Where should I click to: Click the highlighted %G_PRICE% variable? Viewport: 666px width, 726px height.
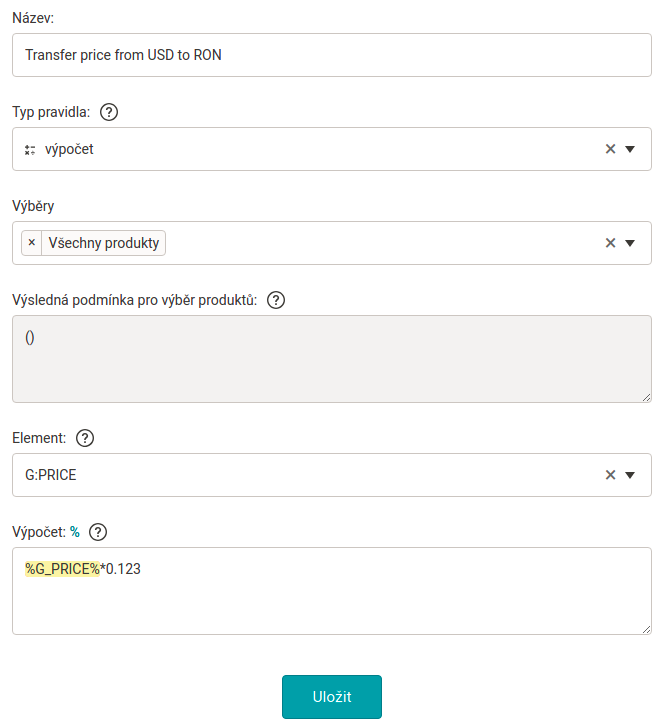(62, 569)
